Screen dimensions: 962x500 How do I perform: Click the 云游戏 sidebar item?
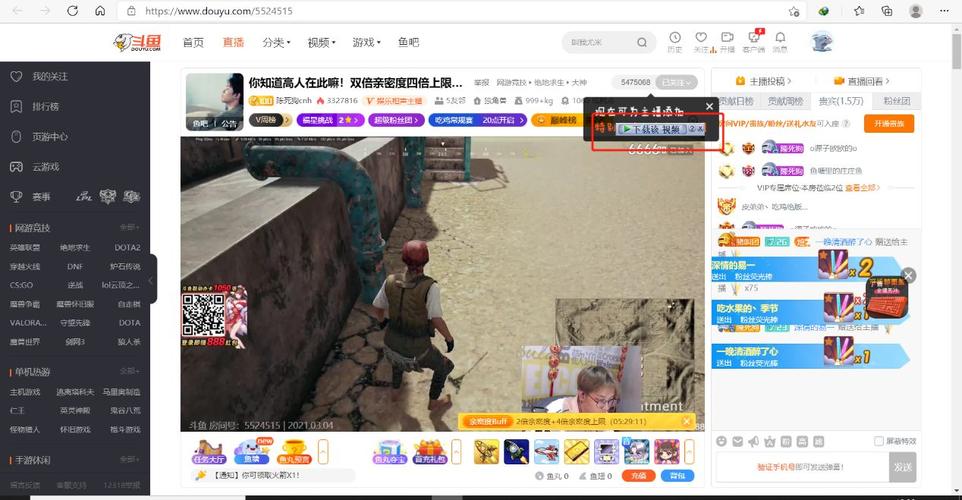click(x=45, y=167)
